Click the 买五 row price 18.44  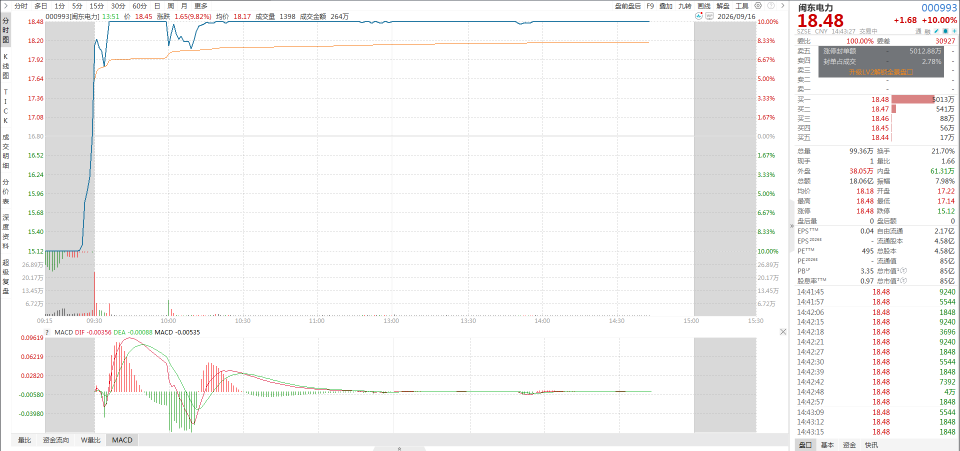[x=880, y=138]
